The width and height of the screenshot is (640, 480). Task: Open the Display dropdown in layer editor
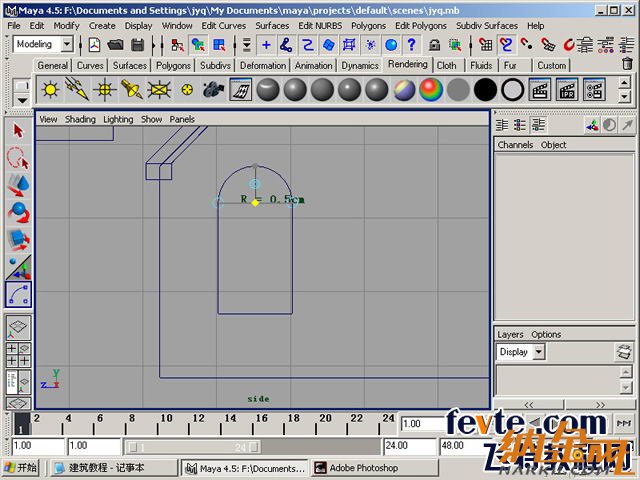(x=539, y=352)
